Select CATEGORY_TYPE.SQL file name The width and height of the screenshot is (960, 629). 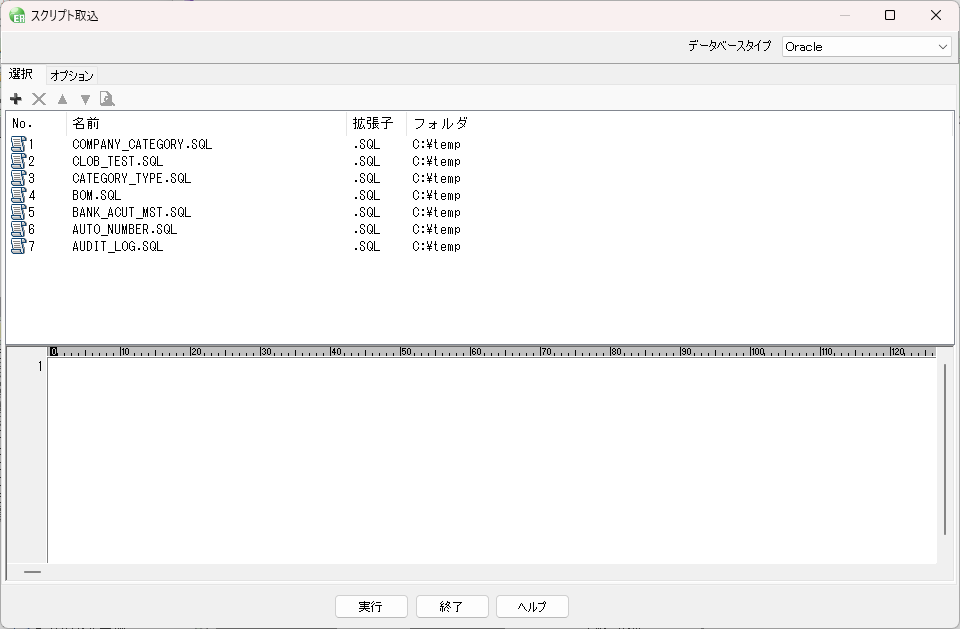132,178
